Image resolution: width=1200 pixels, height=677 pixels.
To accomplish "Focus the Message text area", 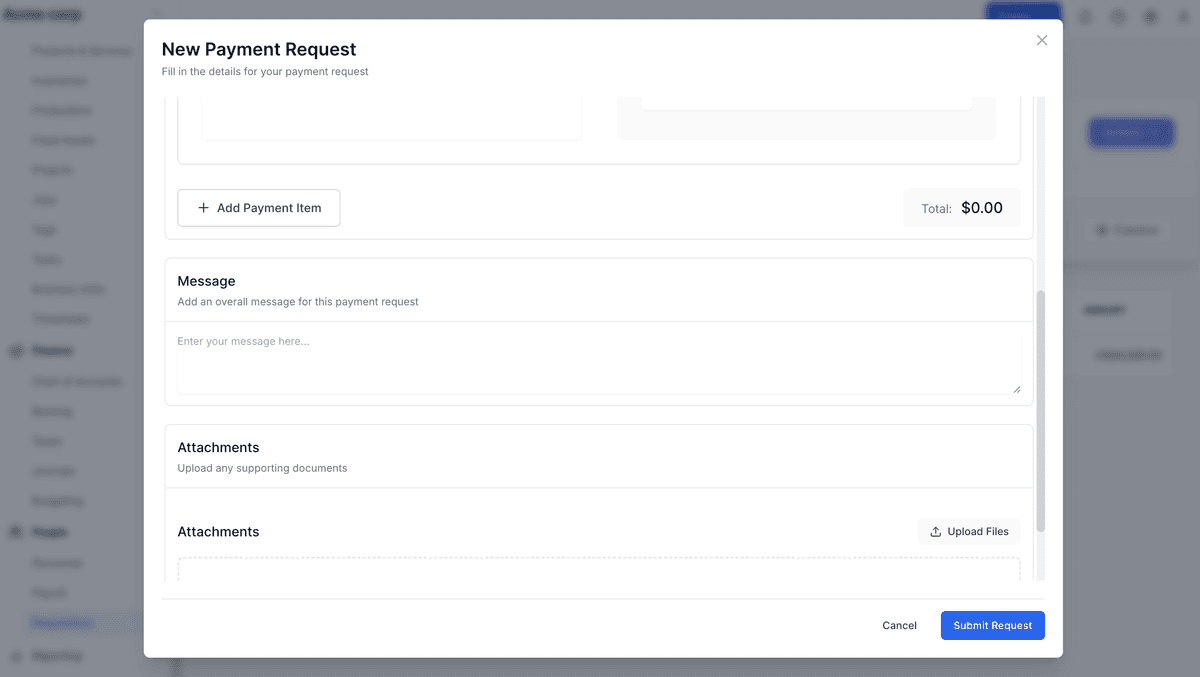I will 598,364.
